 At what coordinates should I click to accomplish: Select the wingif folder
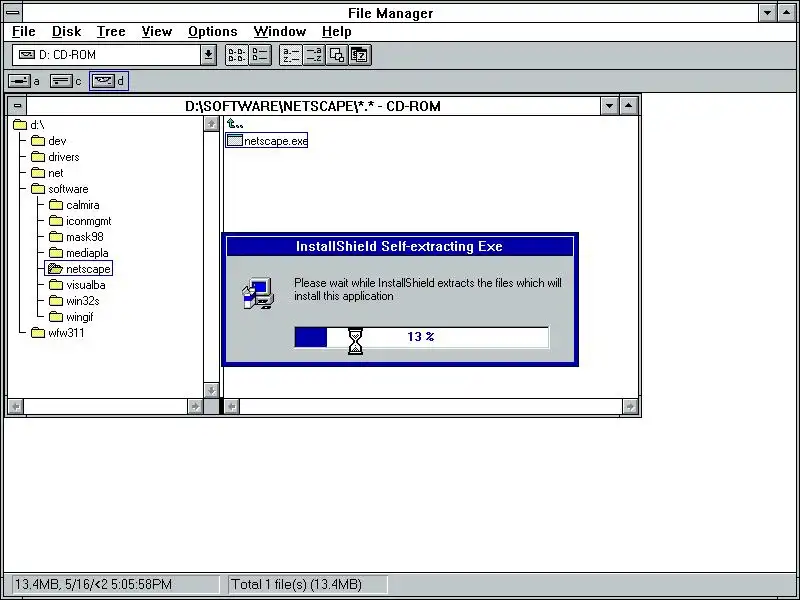(71, 317)
